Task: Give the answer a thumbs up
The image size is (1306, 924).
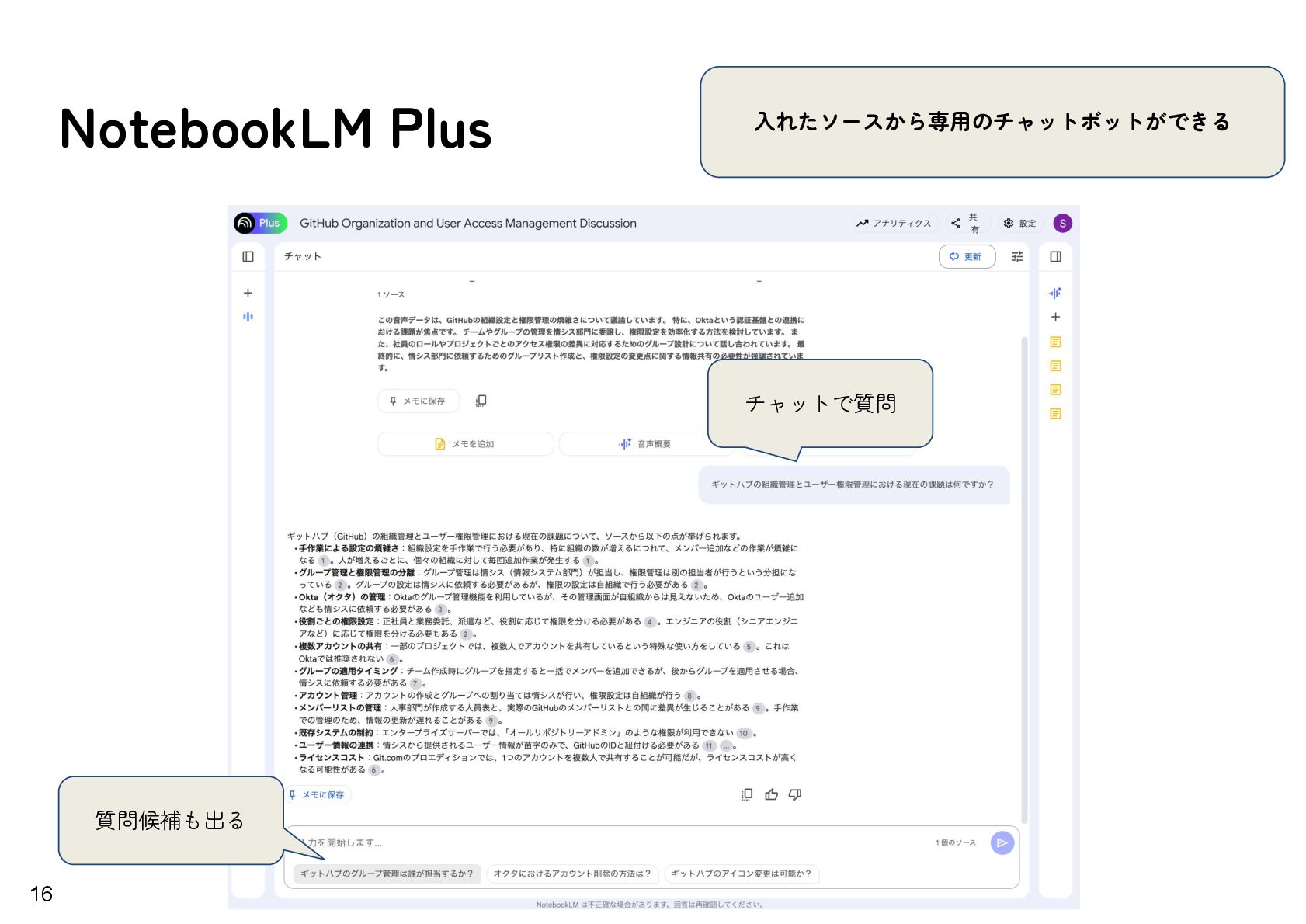Action: coord(771,794)
